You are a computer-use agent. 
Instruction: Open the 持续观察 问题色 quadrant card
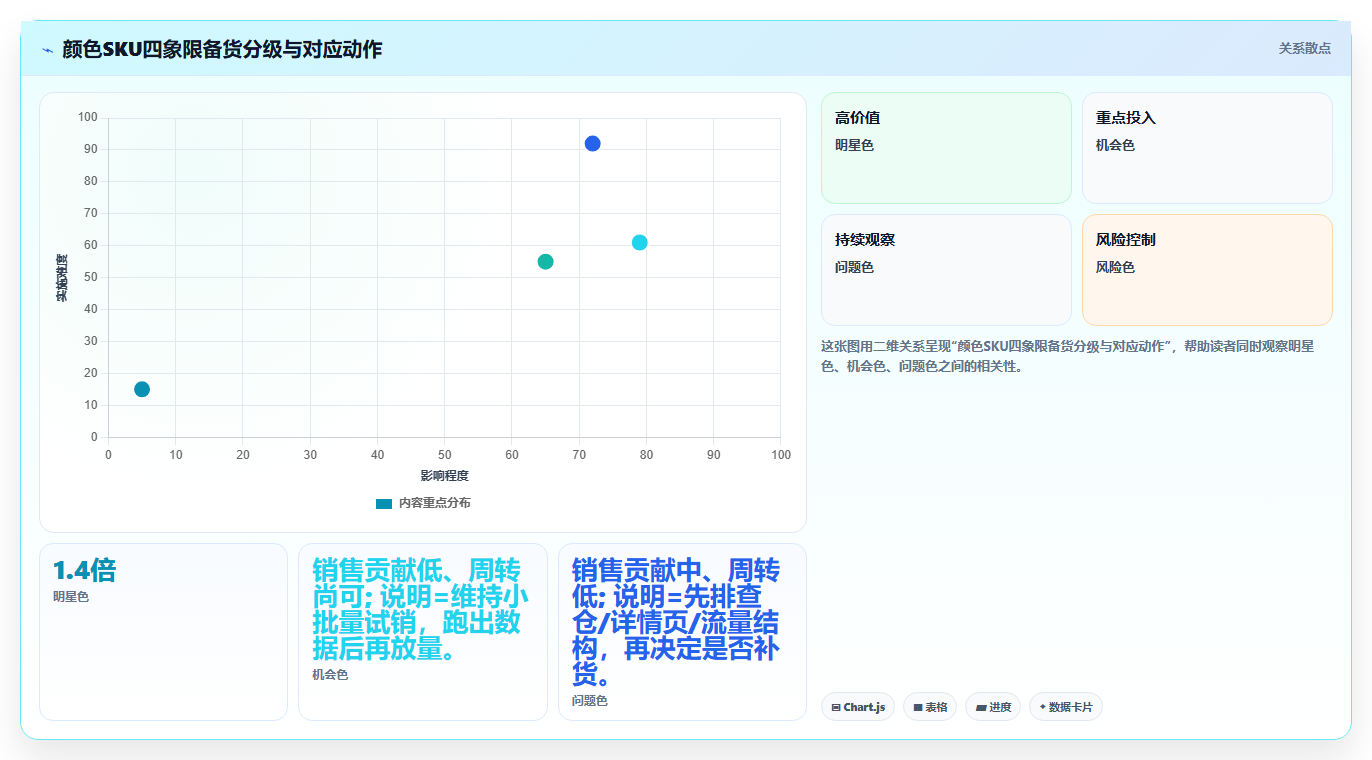pos(946,270)
